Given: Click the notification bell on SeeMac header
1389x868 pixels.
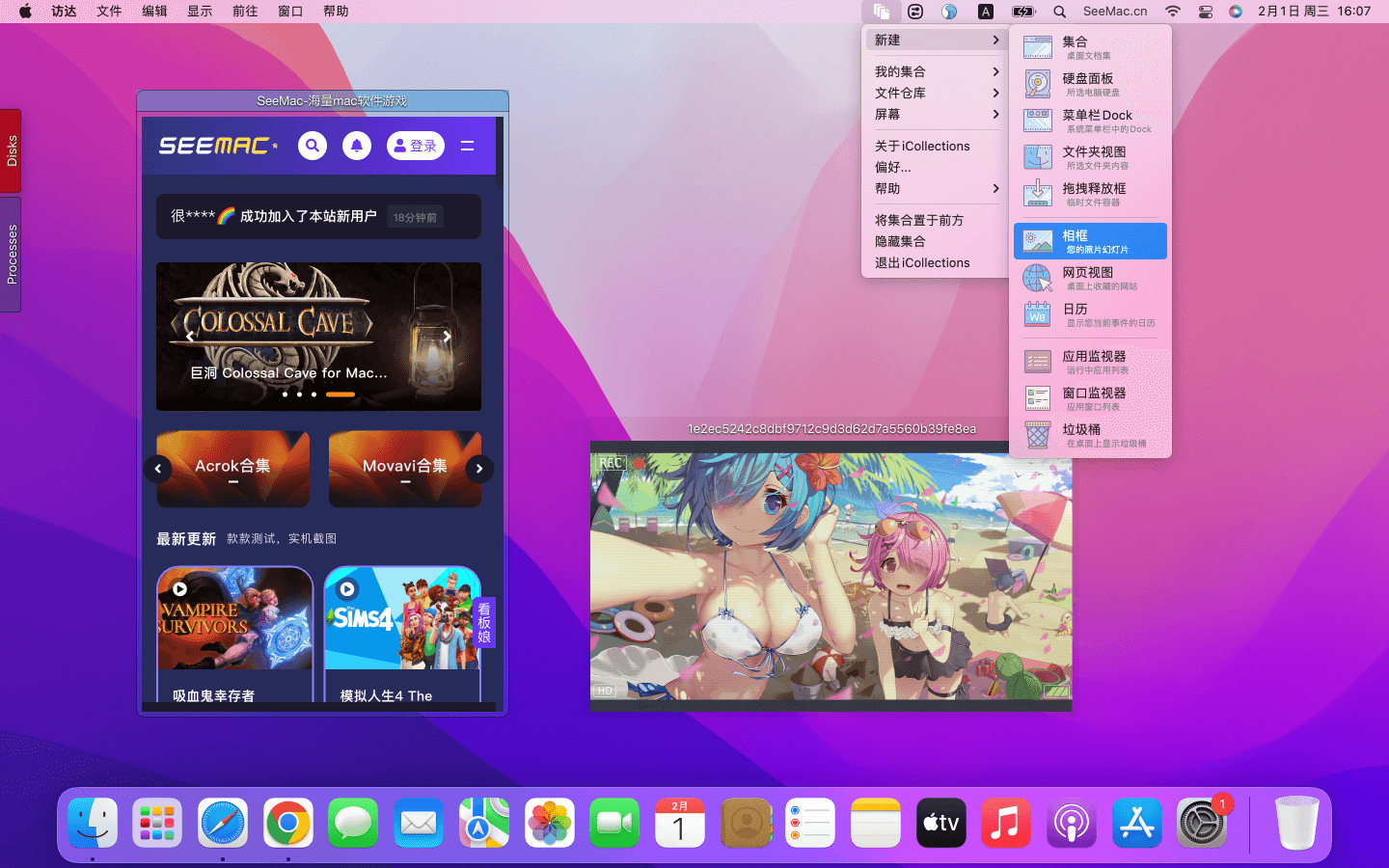Looking at the screenshot, I should (x=357, y=146).
